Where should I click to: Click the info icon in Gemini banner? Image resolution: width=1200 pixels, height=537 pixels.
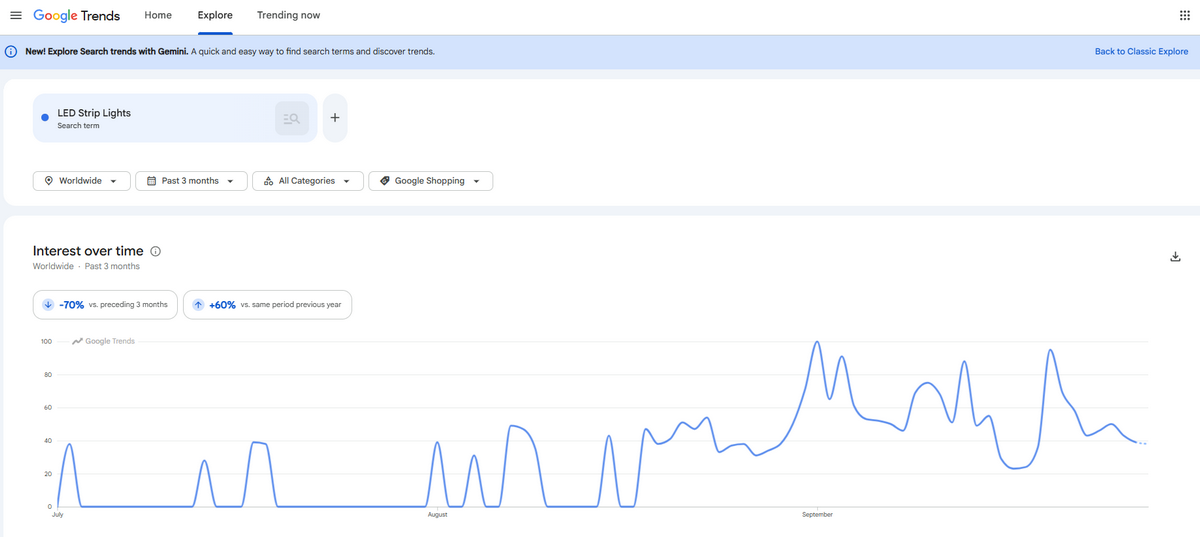click(x=12, y=51)
